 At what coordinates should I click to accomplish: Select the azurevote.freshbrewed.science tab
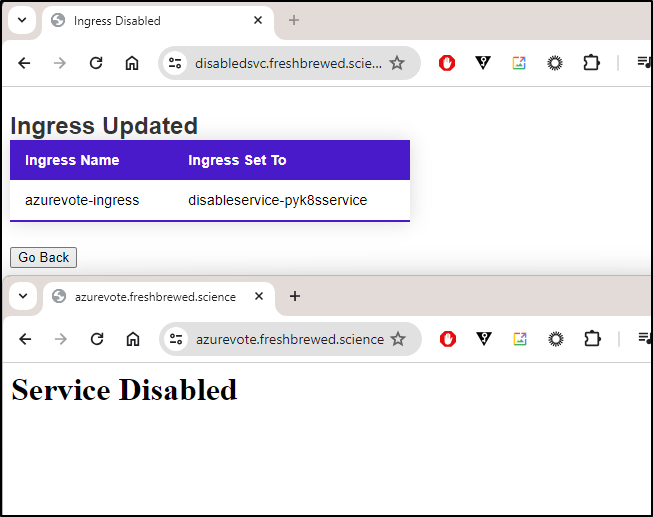coord(159,297)
